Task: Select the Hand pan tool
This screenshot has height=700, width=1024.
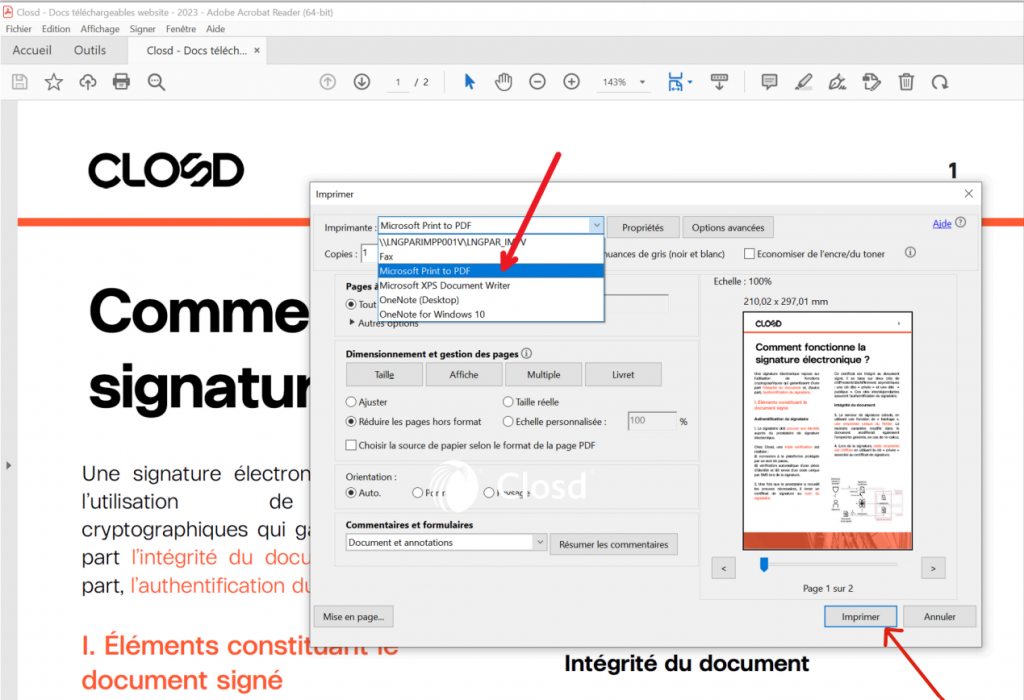Action: pos(503,82)
